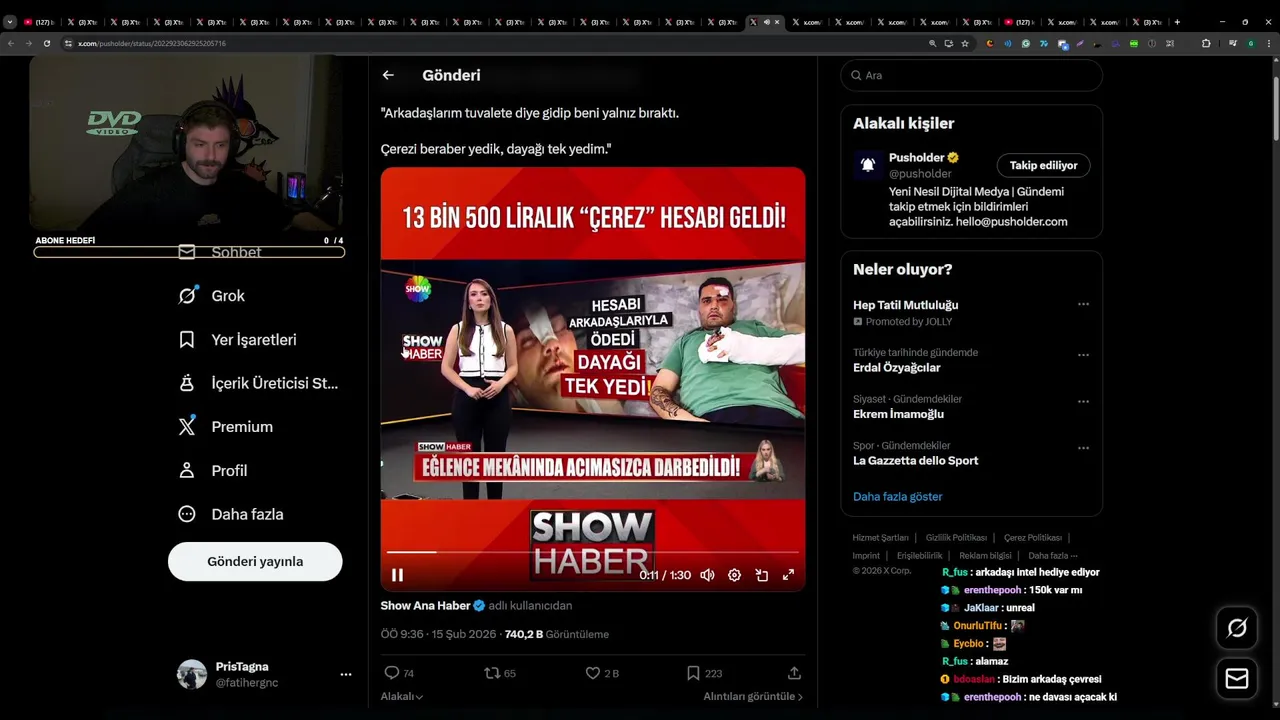Enter fullscreen video mode
The width and height of the screenshot is (1280, 720).
[x=788, y=575]
